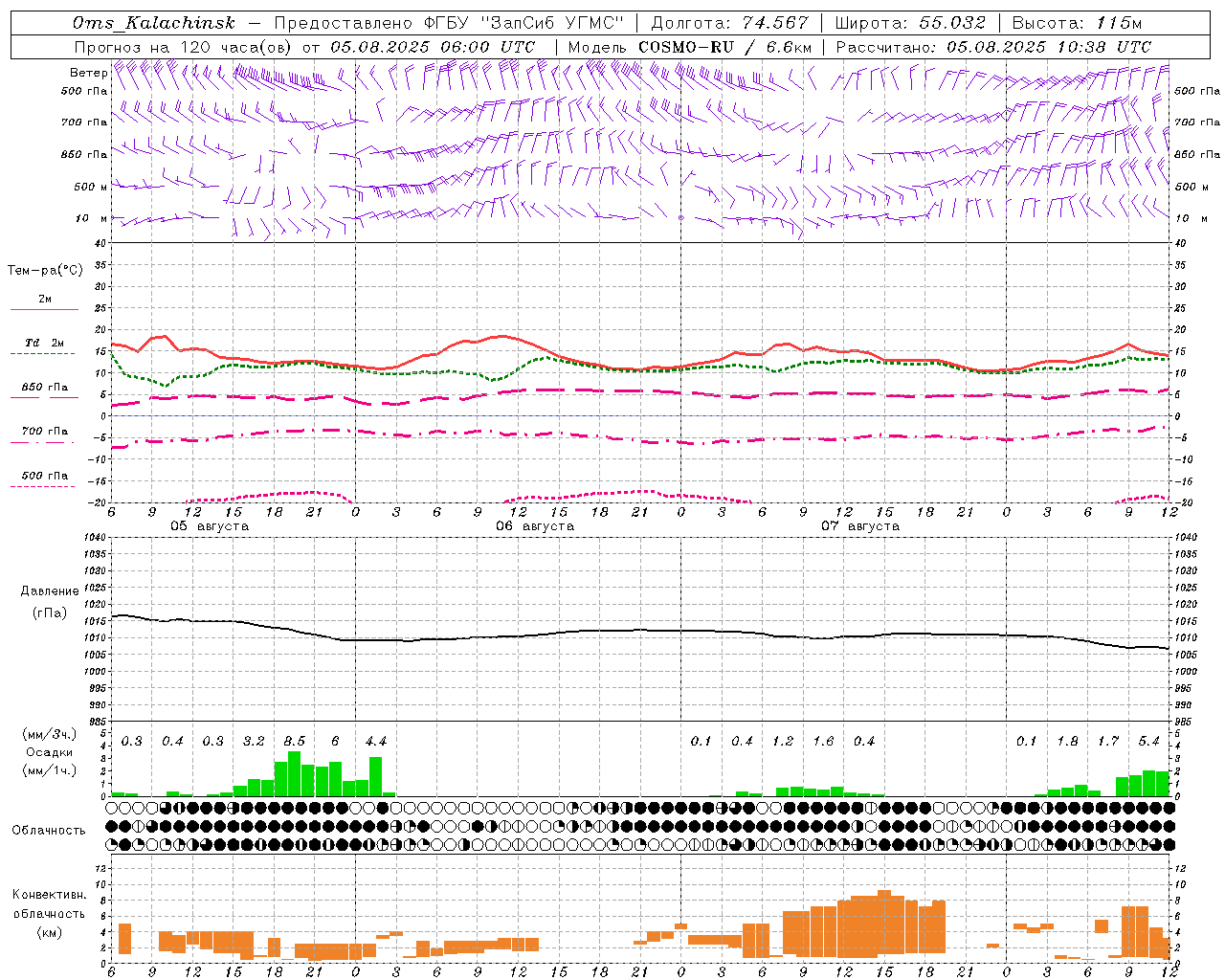The width and height of the screenshot is (1225, 980).
Task: Click the "Облачность" cloud cover label
Action: 49,830
